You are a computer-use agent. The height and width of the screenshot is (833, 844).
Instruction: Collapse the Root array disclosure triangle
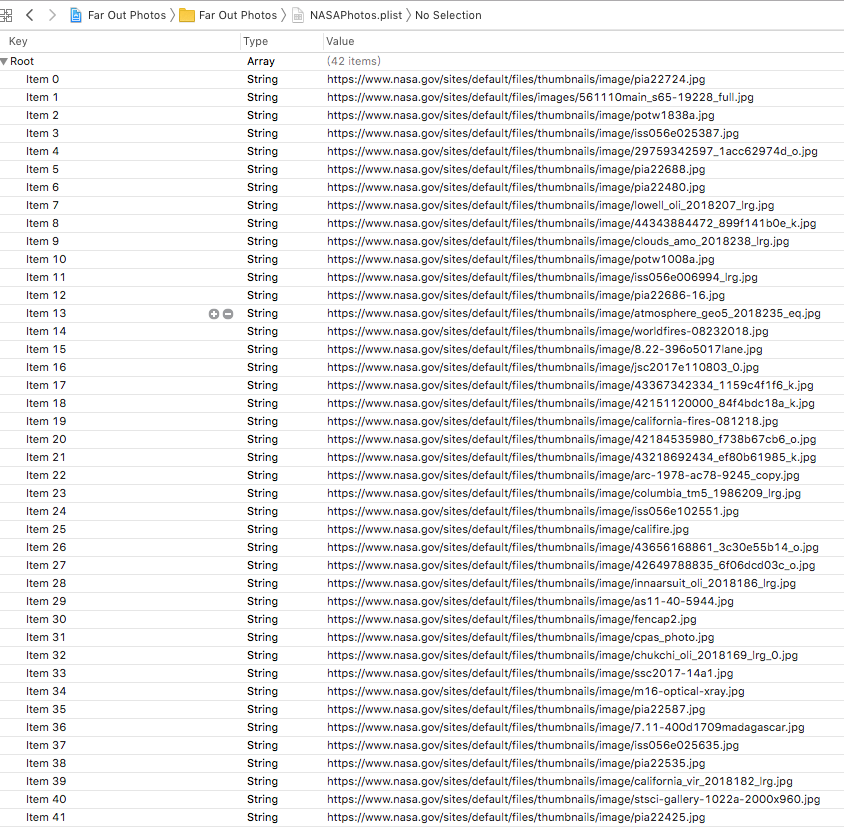pyautogui.click(x=4, y=61)
